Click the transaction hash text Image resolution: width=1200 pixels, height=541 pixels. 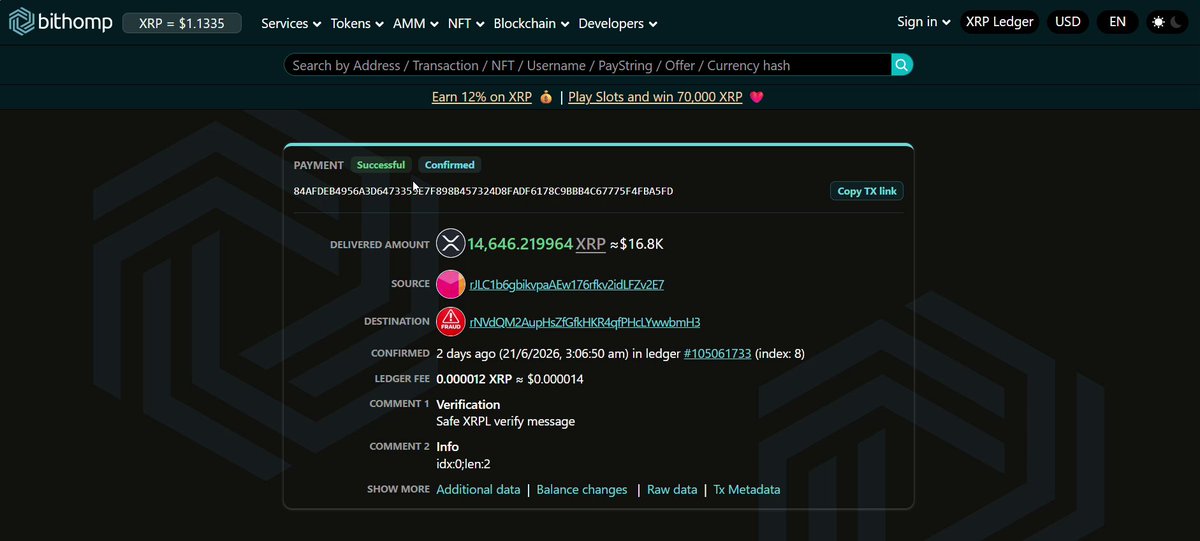tap(483, 191)
